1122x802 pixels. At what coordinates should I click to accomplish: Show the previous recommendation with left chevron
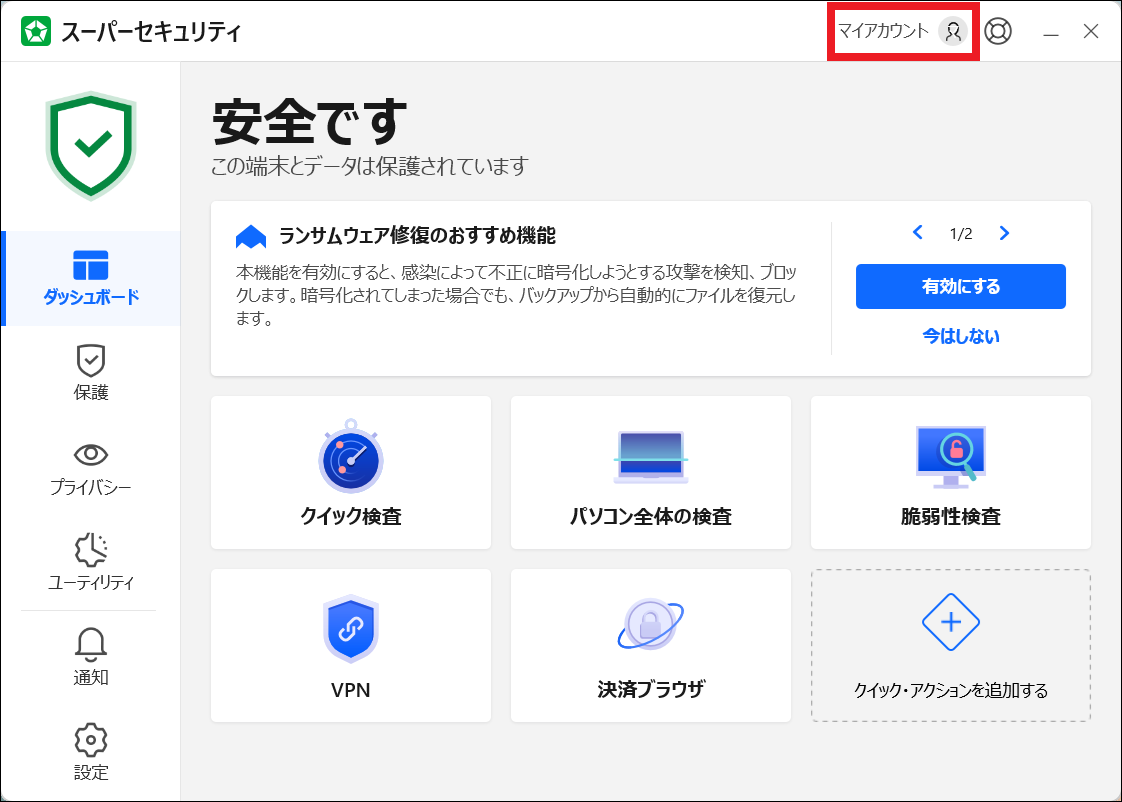click(x=917, y=233)
